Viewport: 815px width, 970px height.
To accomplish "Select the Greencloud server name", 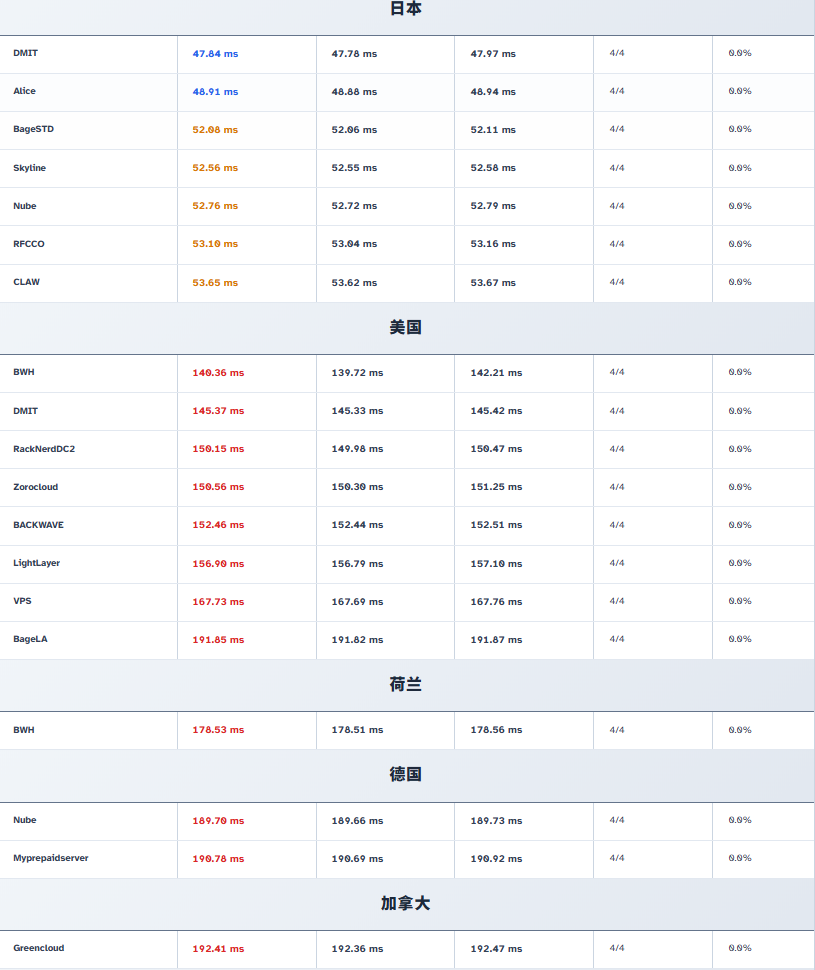I will coord(39,948).
